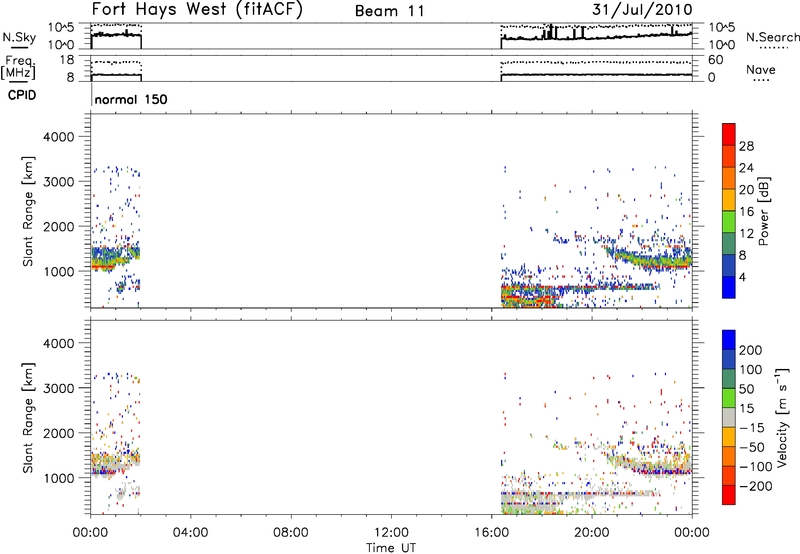This screenshot has width=800, height=554.
Task: Click the '200' velocity colorbar tick
Action: click(x=751, y=350)
